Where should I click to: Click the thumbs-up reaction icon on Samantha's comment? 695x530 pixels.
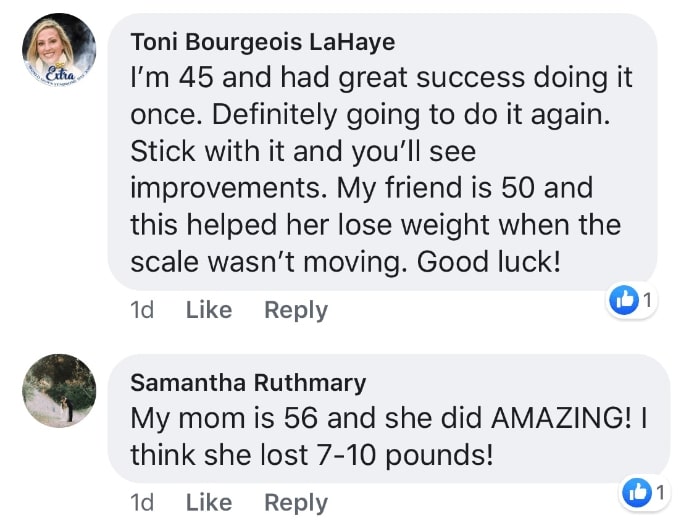pyautogui.click(x=636, y=491)
